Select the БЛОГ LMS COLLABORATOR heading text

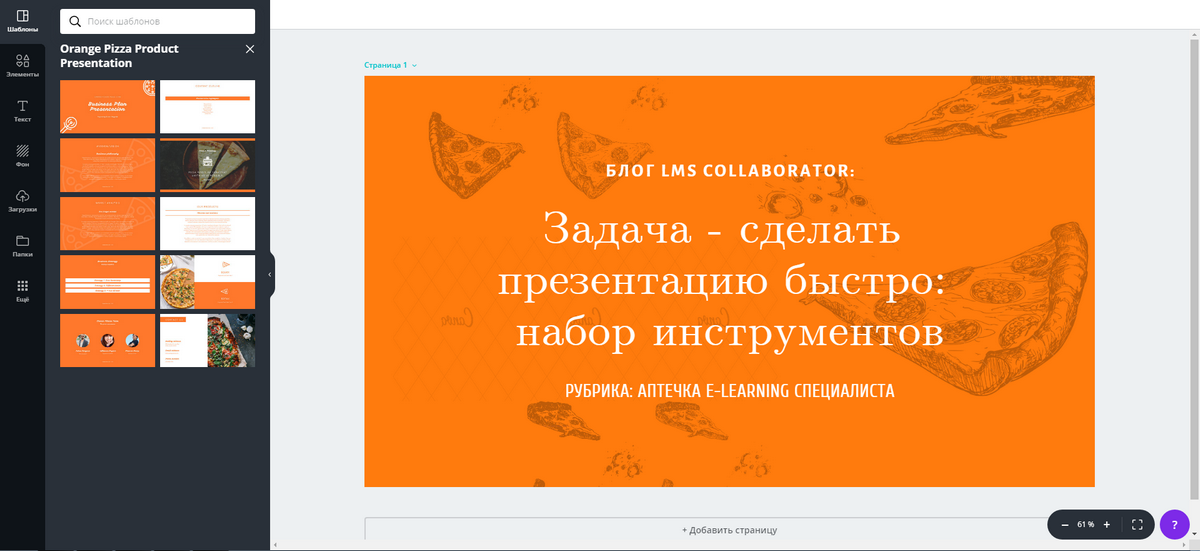click(730, 171)
